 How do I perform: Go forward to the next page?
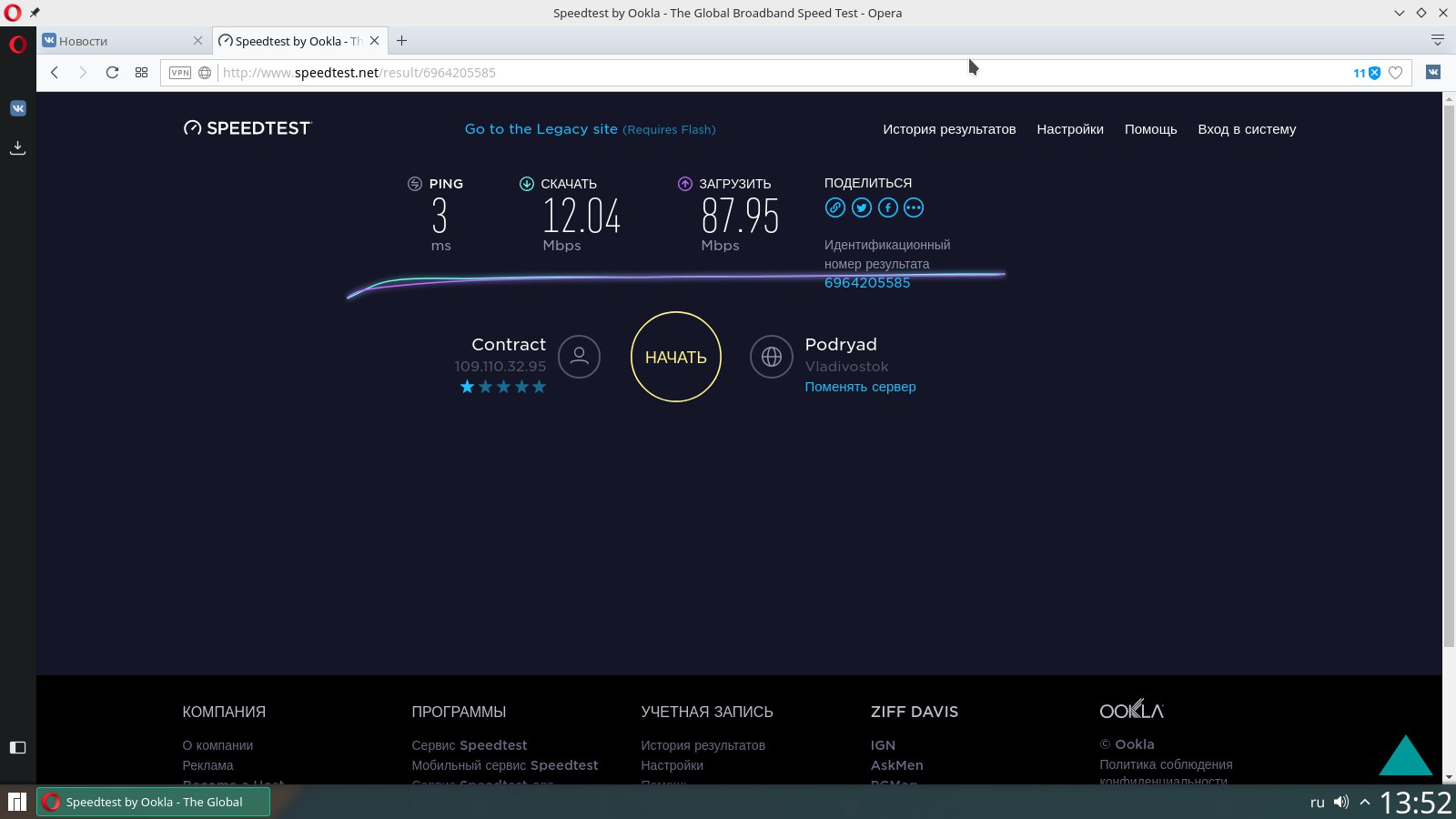83,73
